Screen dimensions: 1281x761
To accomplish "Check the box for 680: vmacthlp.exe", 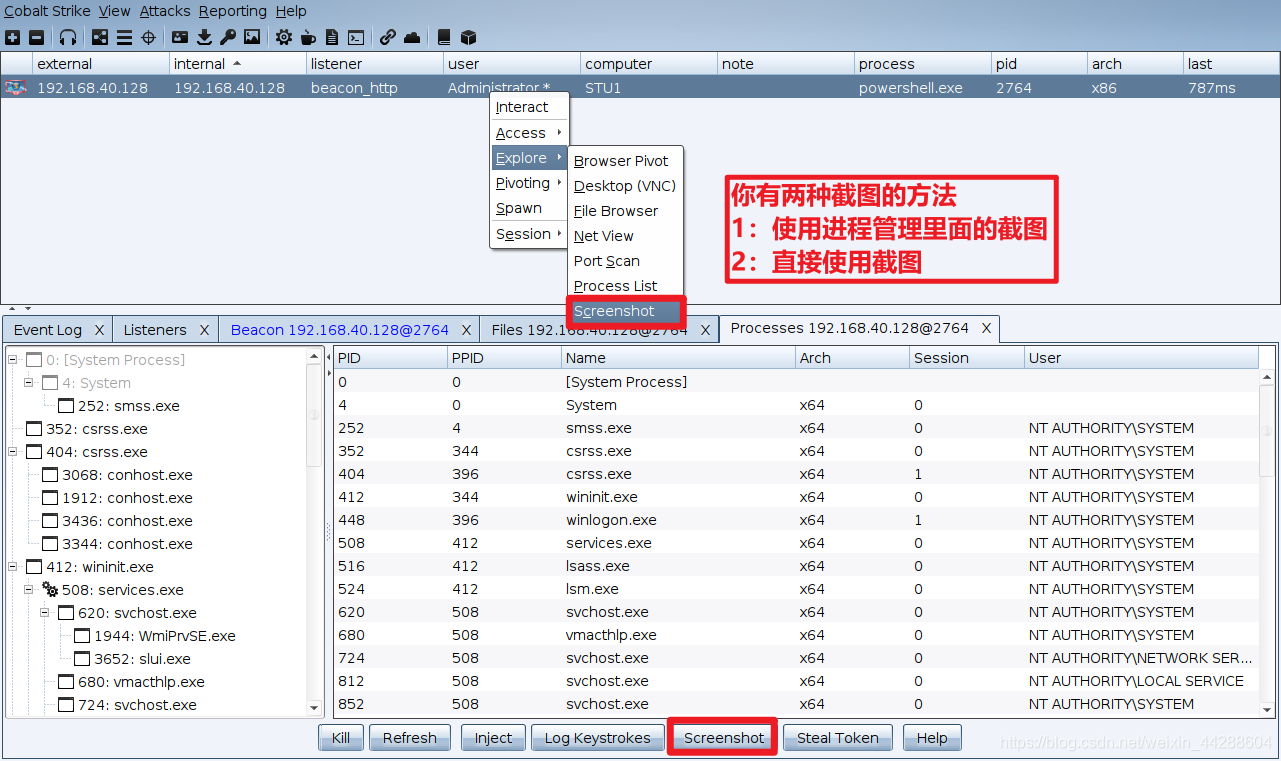I will tap(66, 682).
